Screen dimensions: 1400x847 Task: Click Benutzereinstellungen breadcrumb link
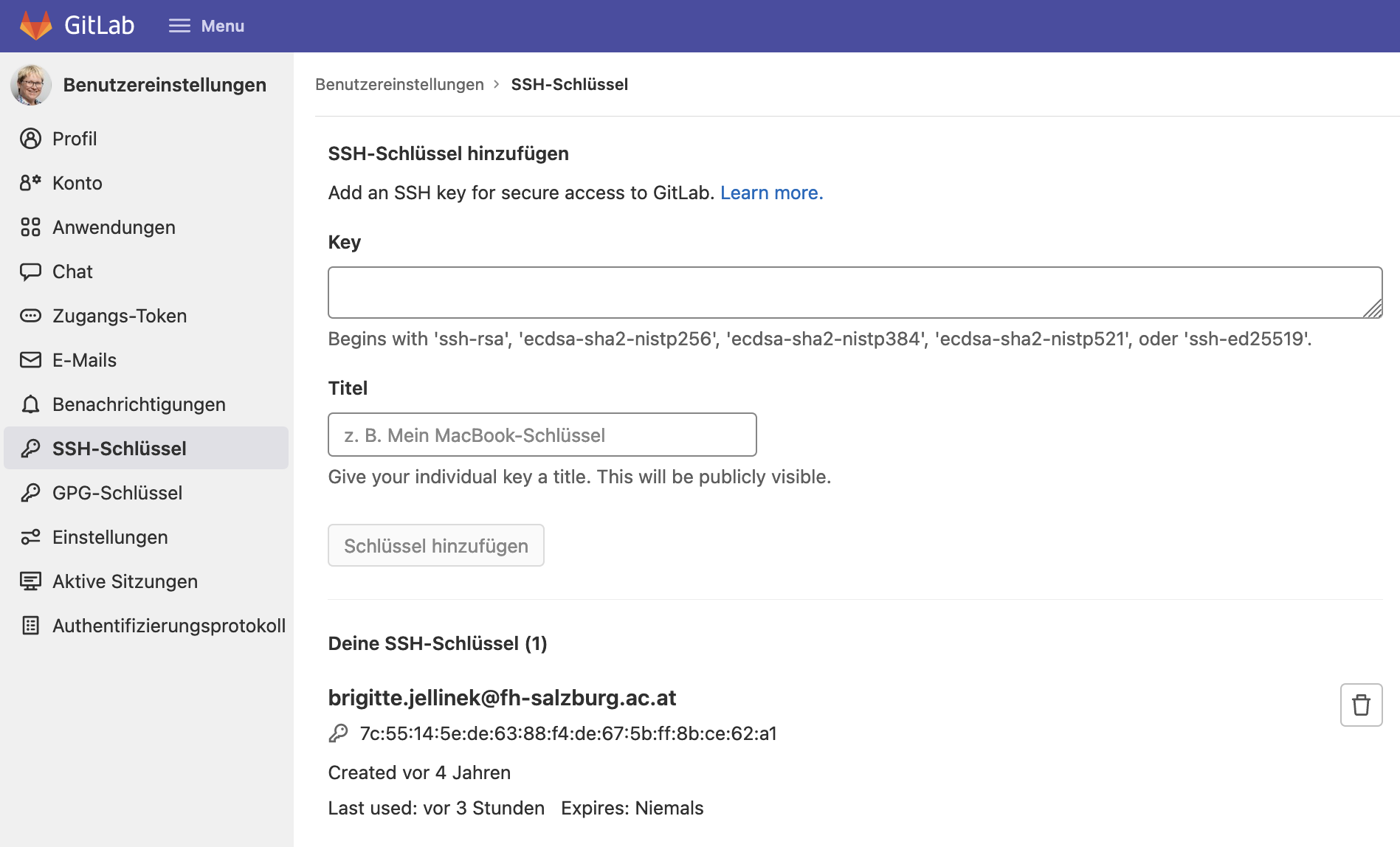(x=399, y=84)
